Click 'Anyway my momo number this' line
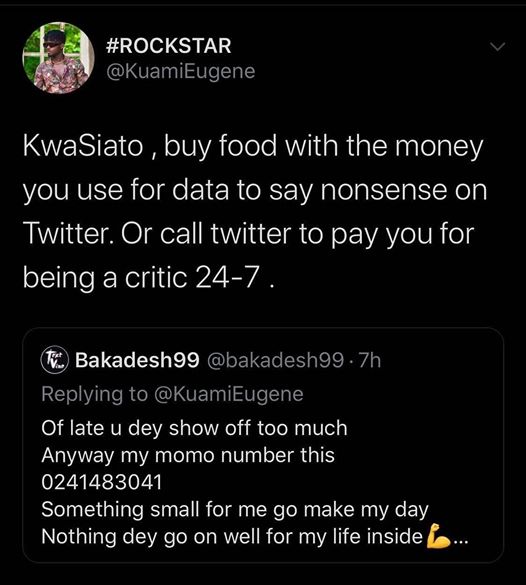The image size is (526, 585). coord(188,456)
